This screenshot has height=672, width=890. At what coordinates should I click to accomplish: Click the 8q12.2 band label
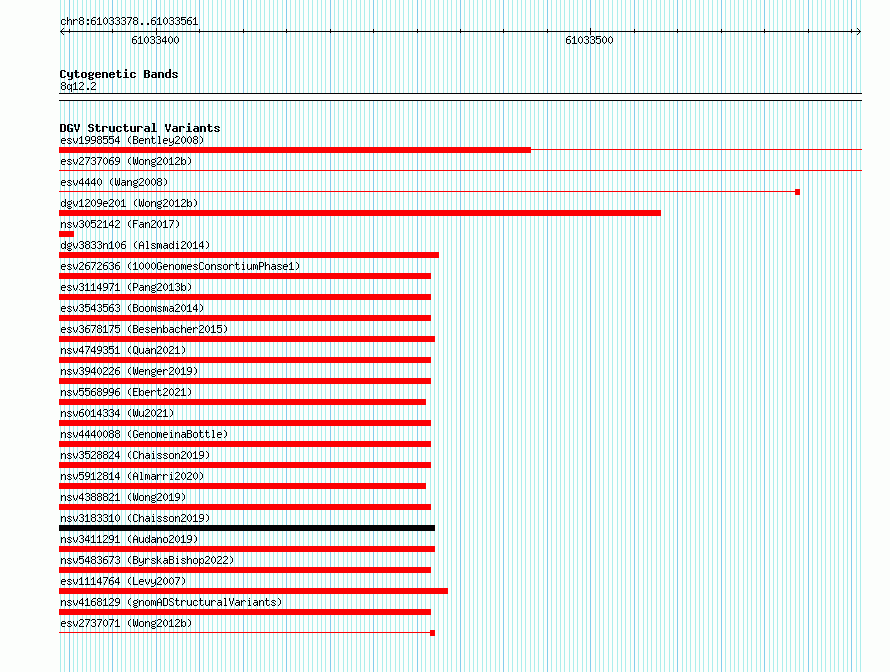click(x=78, y=86)
